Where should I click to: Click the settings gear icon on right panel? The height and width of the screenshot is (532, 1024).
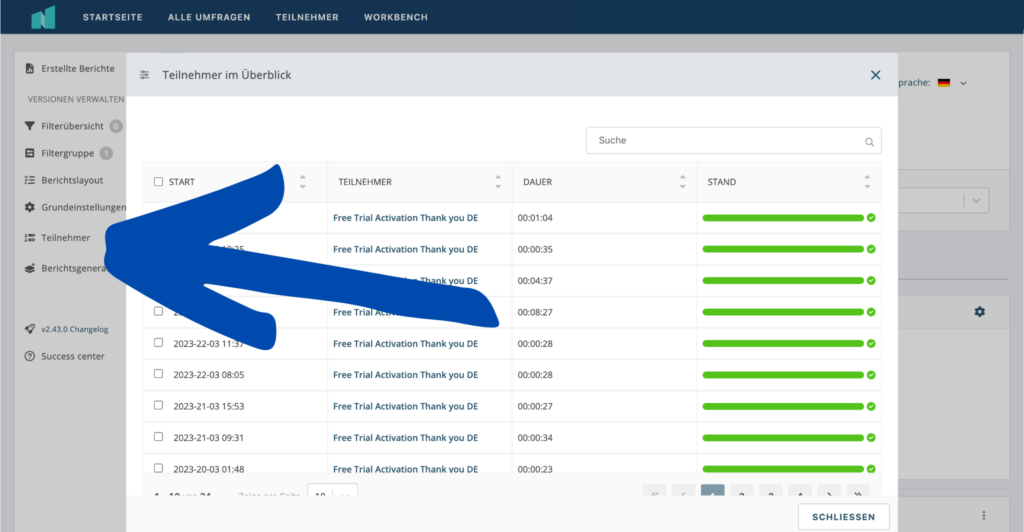(x=979, y=312)
